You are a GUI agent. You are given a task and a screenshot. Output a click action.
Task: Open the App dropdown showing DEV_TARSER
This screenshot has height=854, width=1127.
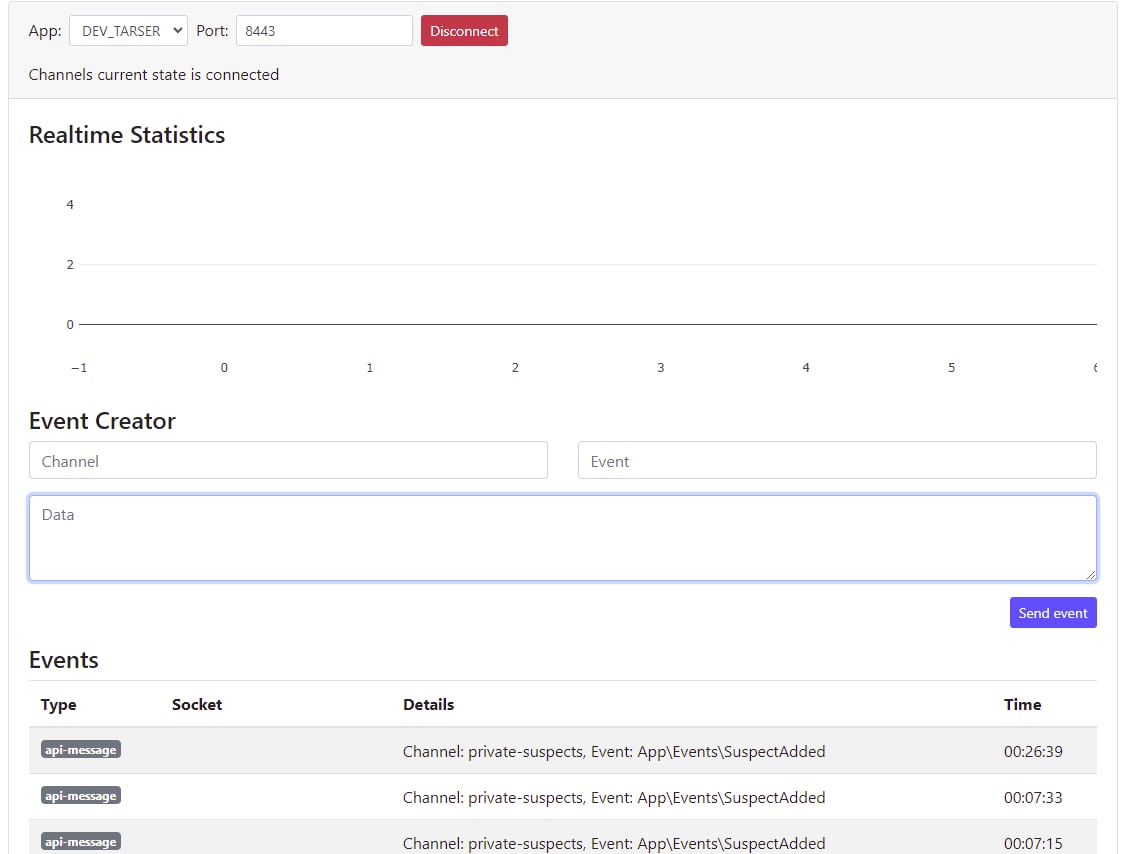(128, 31)
